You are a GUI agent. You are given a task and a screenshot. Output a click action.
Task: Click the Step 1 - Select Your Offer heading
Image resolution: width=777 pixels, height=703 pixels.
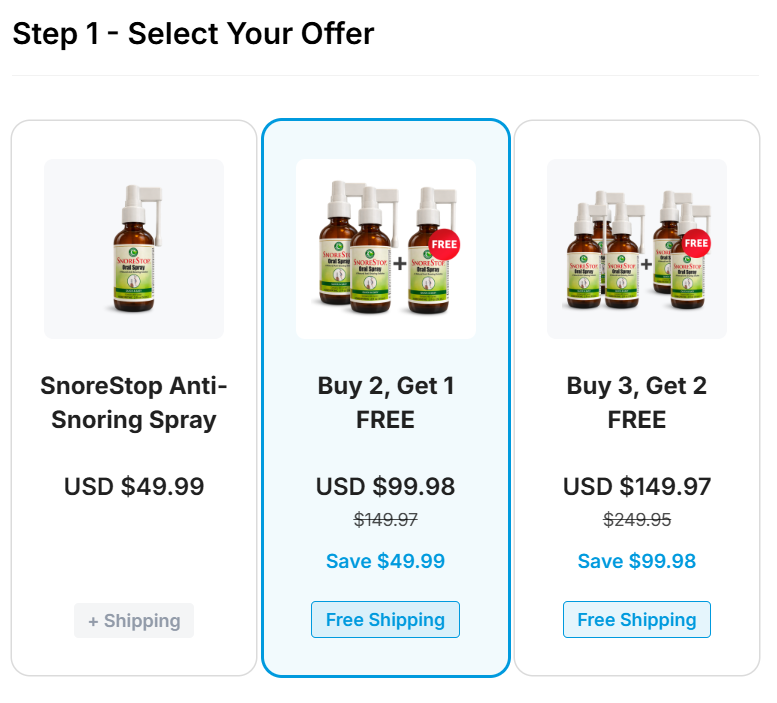pyautogui.click(x=193, y=34)
